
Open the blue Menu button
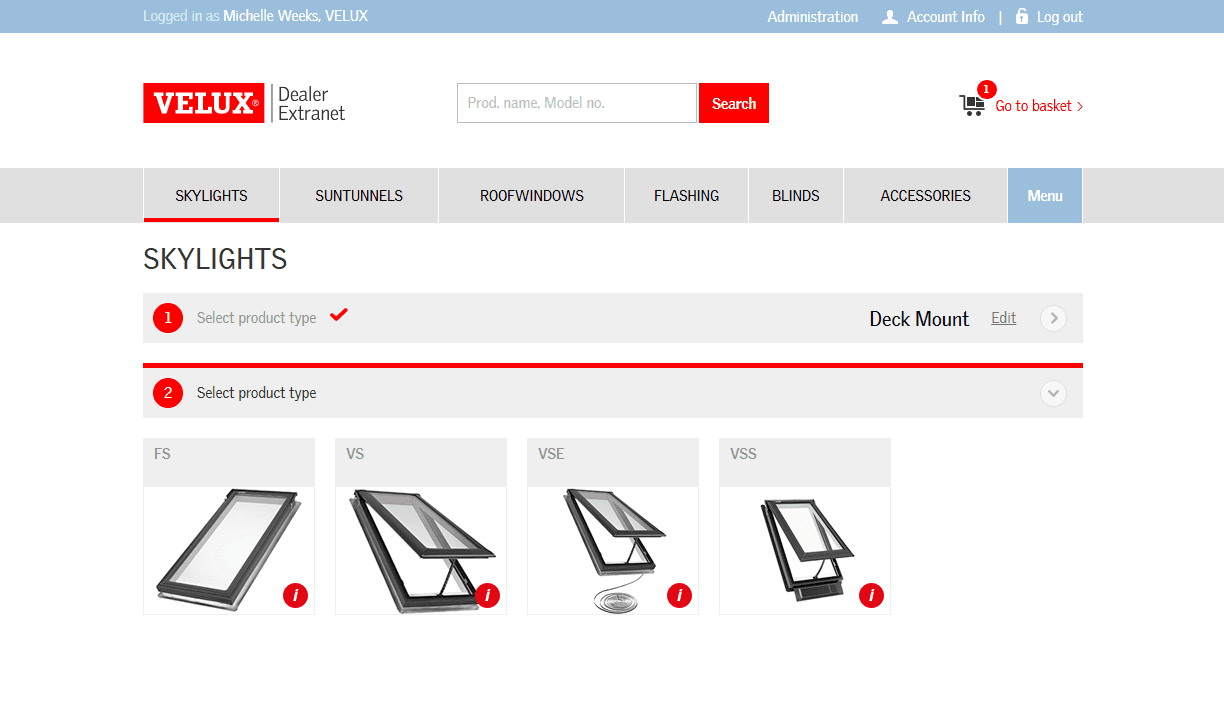tap(1045, 195)
